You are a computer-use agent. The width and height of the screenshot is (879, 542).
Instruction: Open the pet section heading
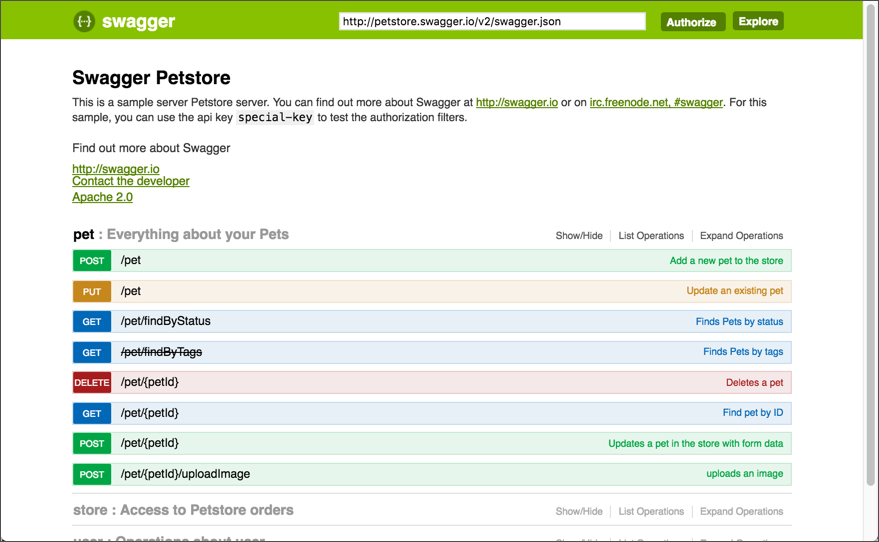tap(83, 235)
